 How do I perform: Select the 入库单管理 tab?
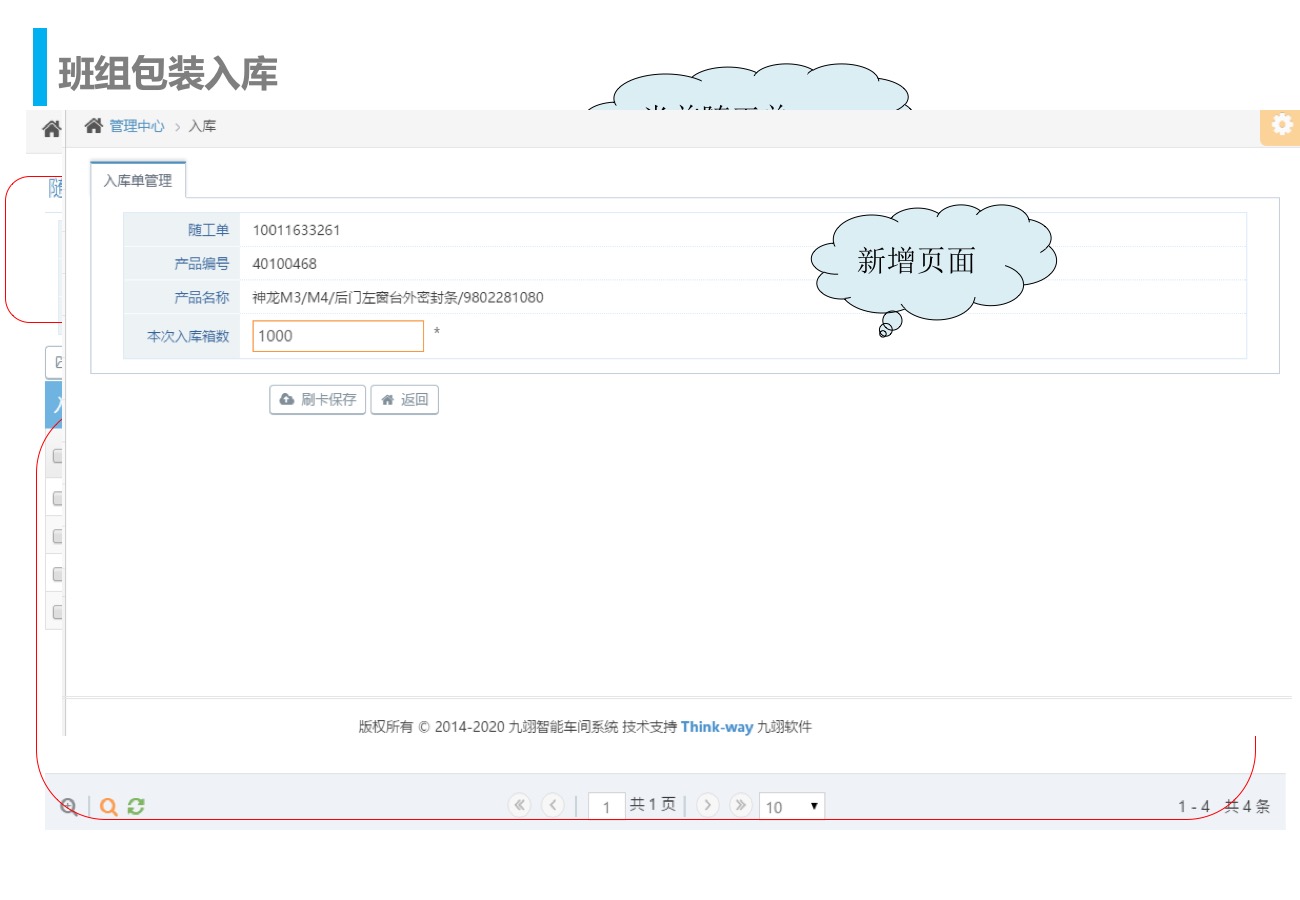point(138,181)
